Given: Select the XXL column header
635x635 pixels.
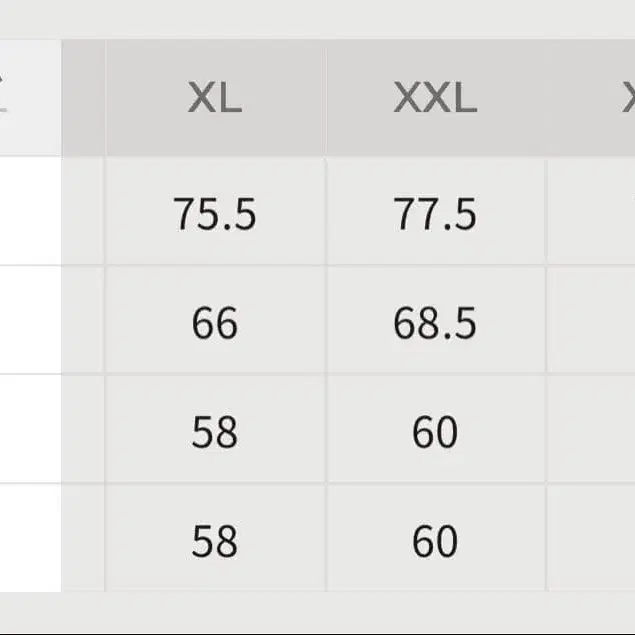Looking at the screenshot, I should 435,98.
